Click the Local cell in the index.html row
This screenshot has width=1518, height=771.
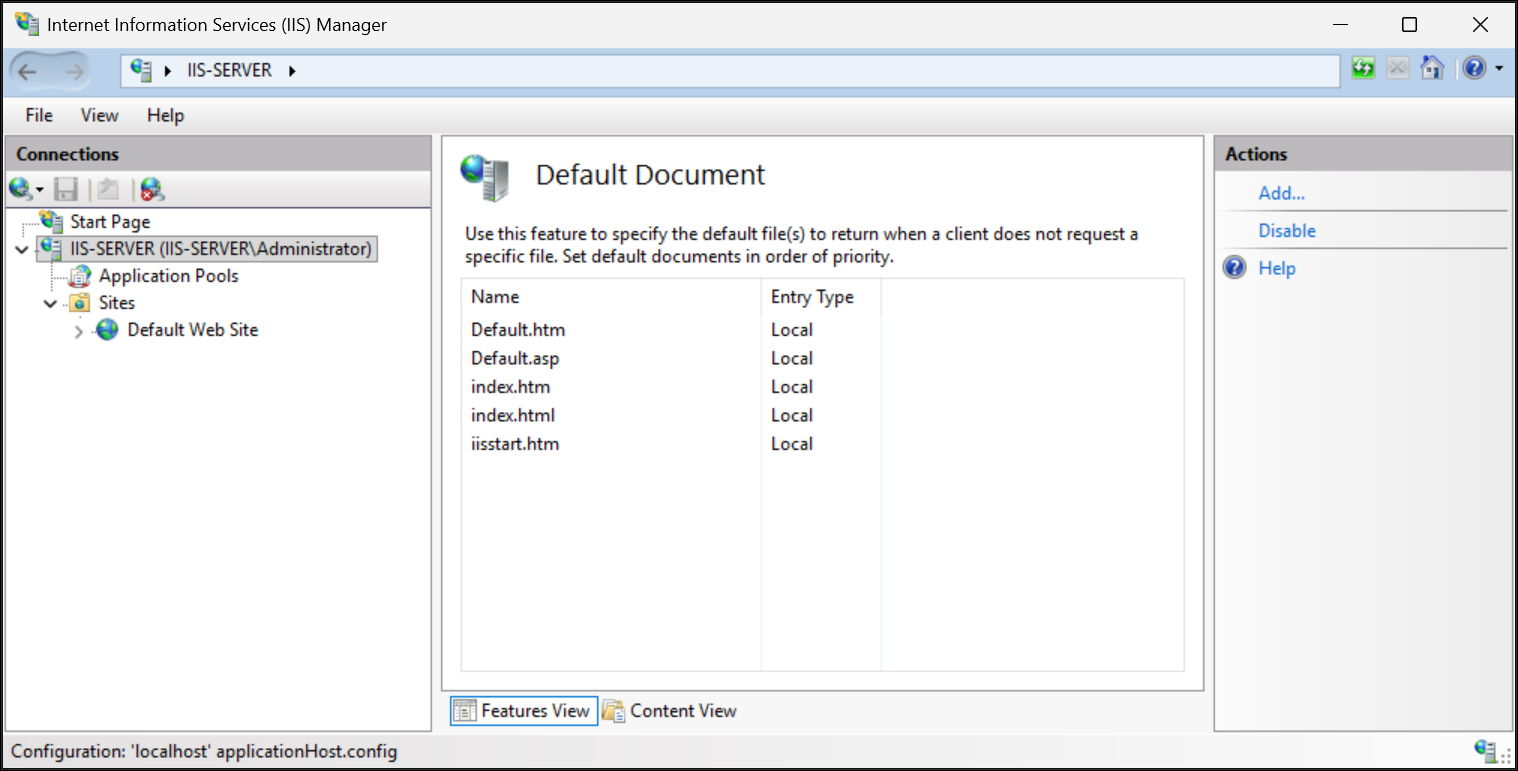792,415
